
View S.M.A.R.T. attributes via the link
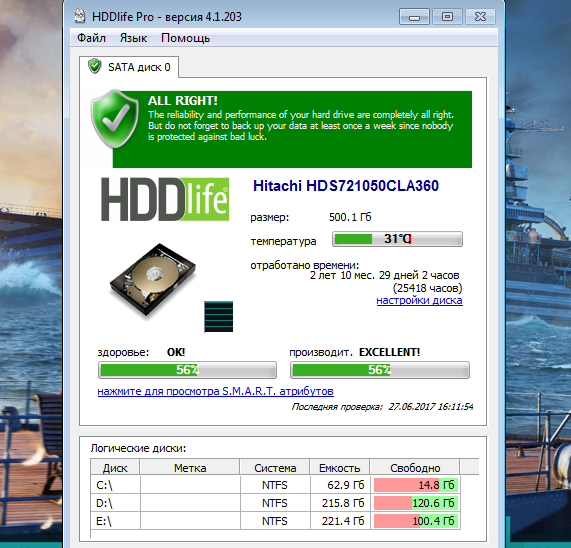216,391
